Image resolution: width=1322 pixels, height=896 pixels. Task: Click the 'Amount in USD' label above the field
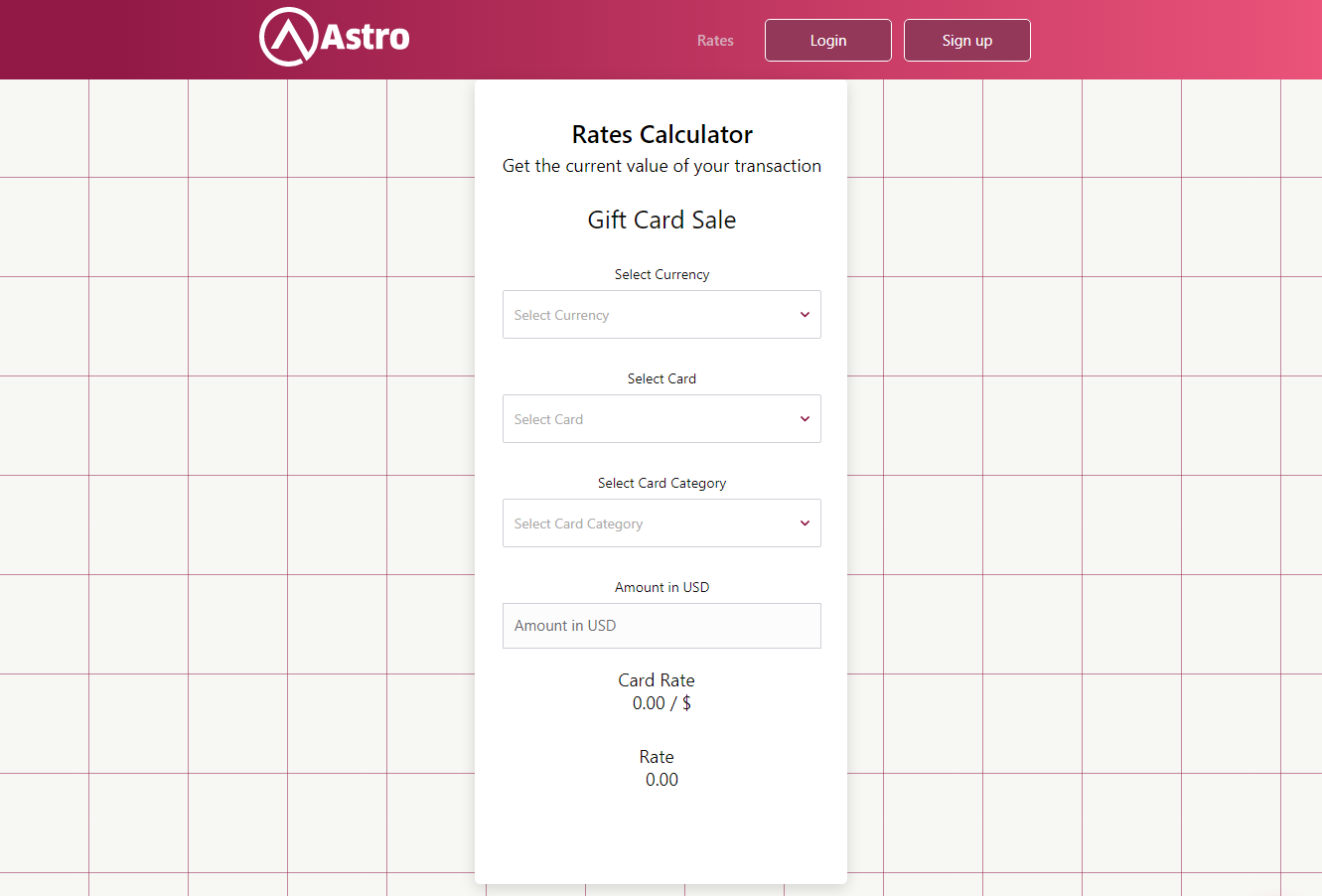pos(661,587)
